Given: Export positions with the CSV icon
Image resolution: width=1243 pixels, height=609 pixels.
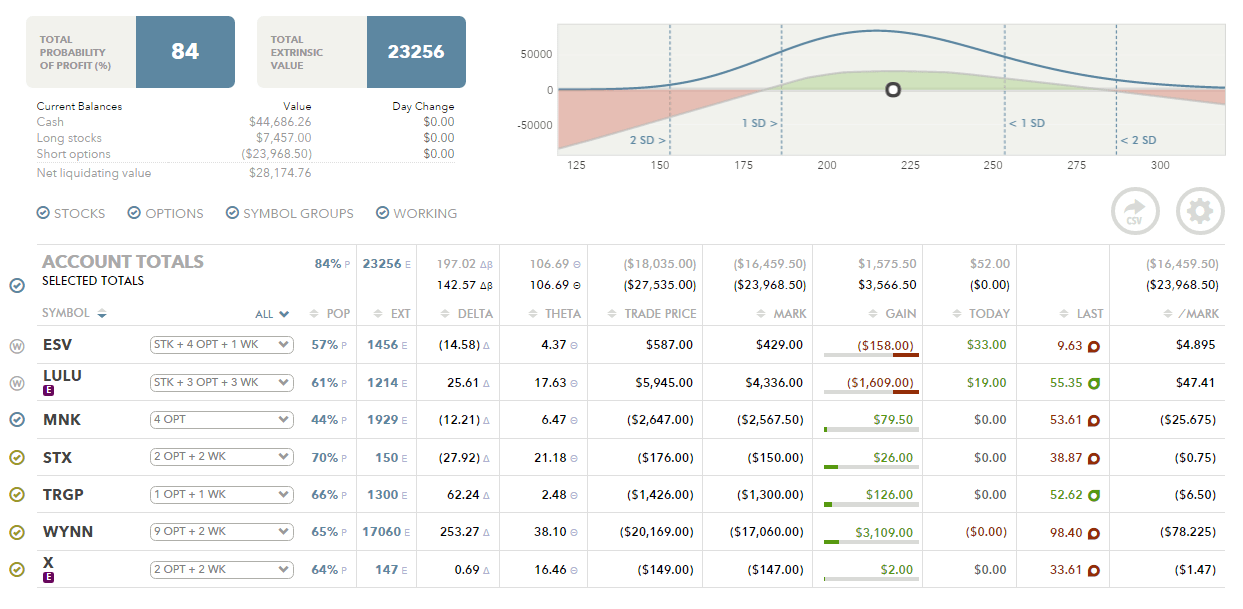Looking at the screenshot, I should 1135,212.
